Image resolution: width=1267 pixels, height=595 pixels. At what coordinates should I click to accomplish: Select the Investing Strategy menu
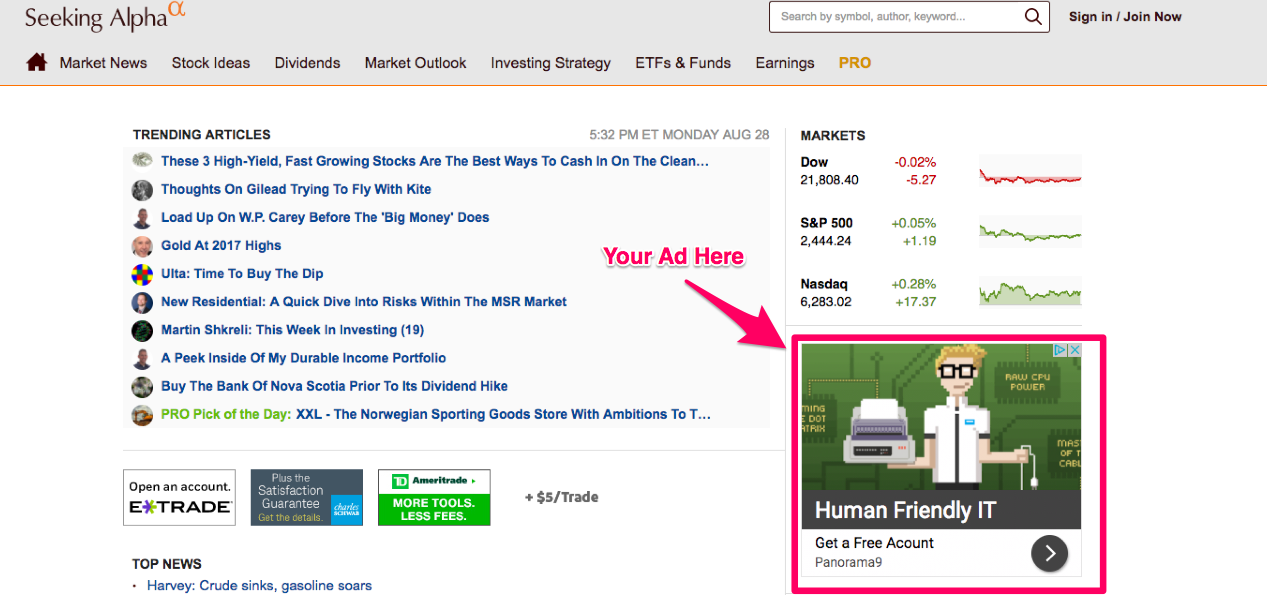(550, 63)
